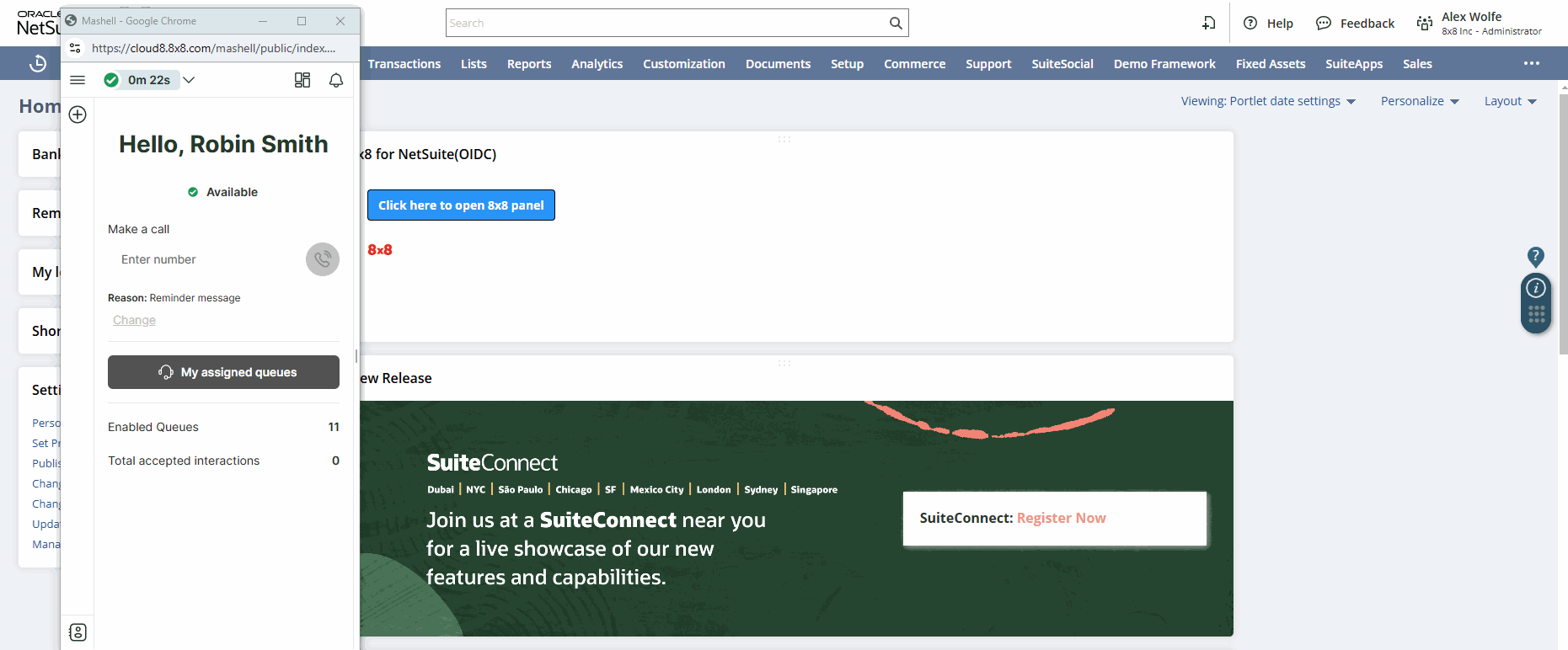Click the Feedback speech bubble icon
Image resolution: width=1568 pixels, height=650 pixels.
(x=1324, y=23)
